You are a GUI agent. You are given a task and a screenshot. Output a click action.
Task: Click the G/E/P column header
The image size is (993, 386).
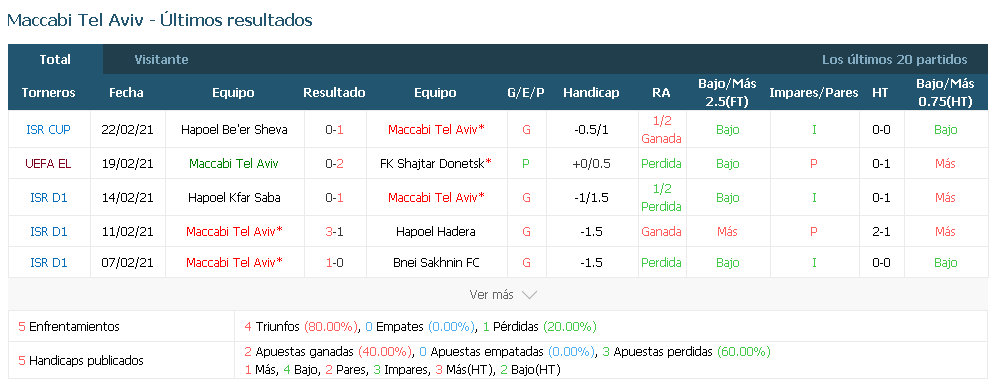point(526,92)
